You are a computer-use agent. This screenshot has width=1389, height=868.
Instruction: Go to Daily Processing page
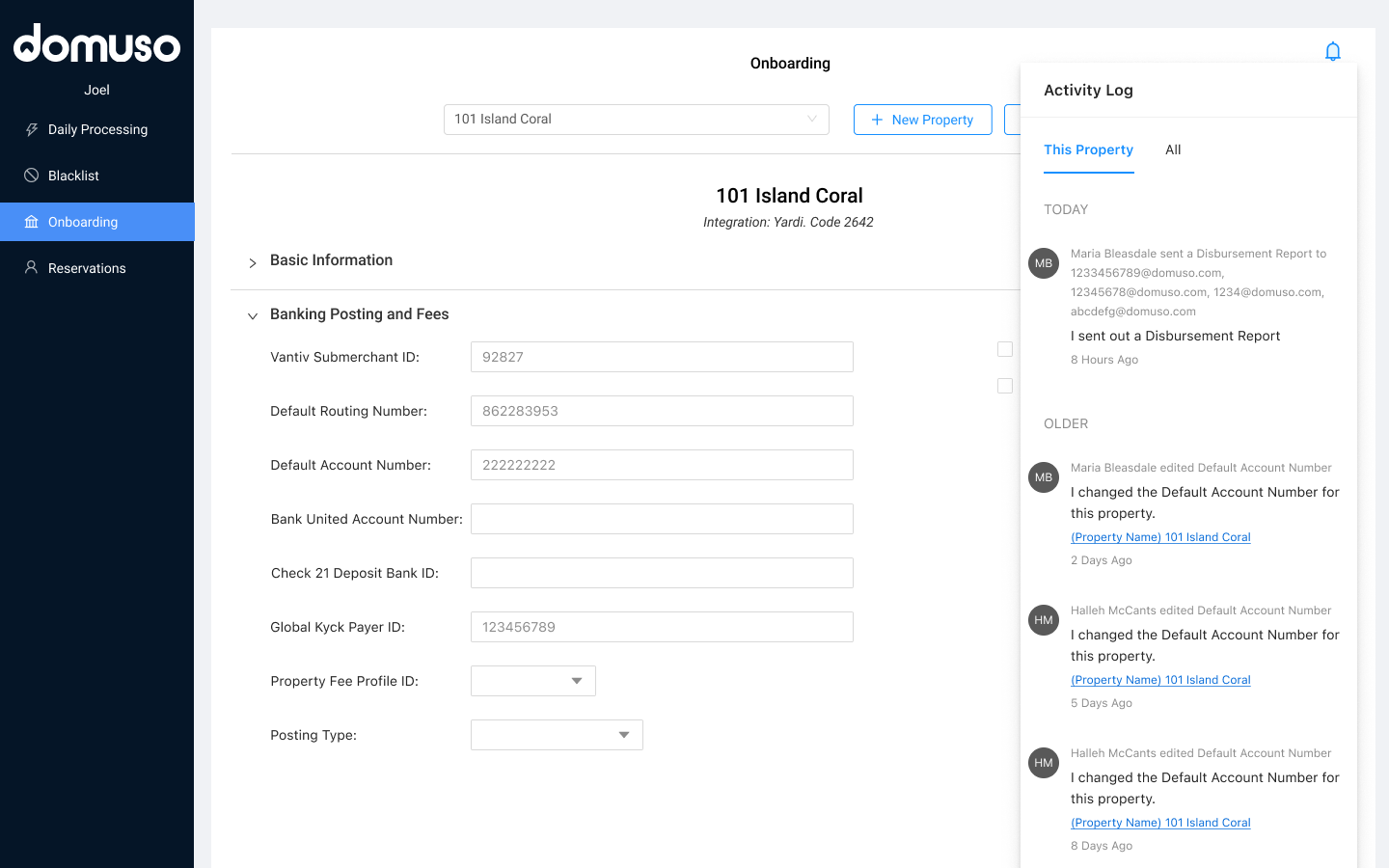point(97,129)
